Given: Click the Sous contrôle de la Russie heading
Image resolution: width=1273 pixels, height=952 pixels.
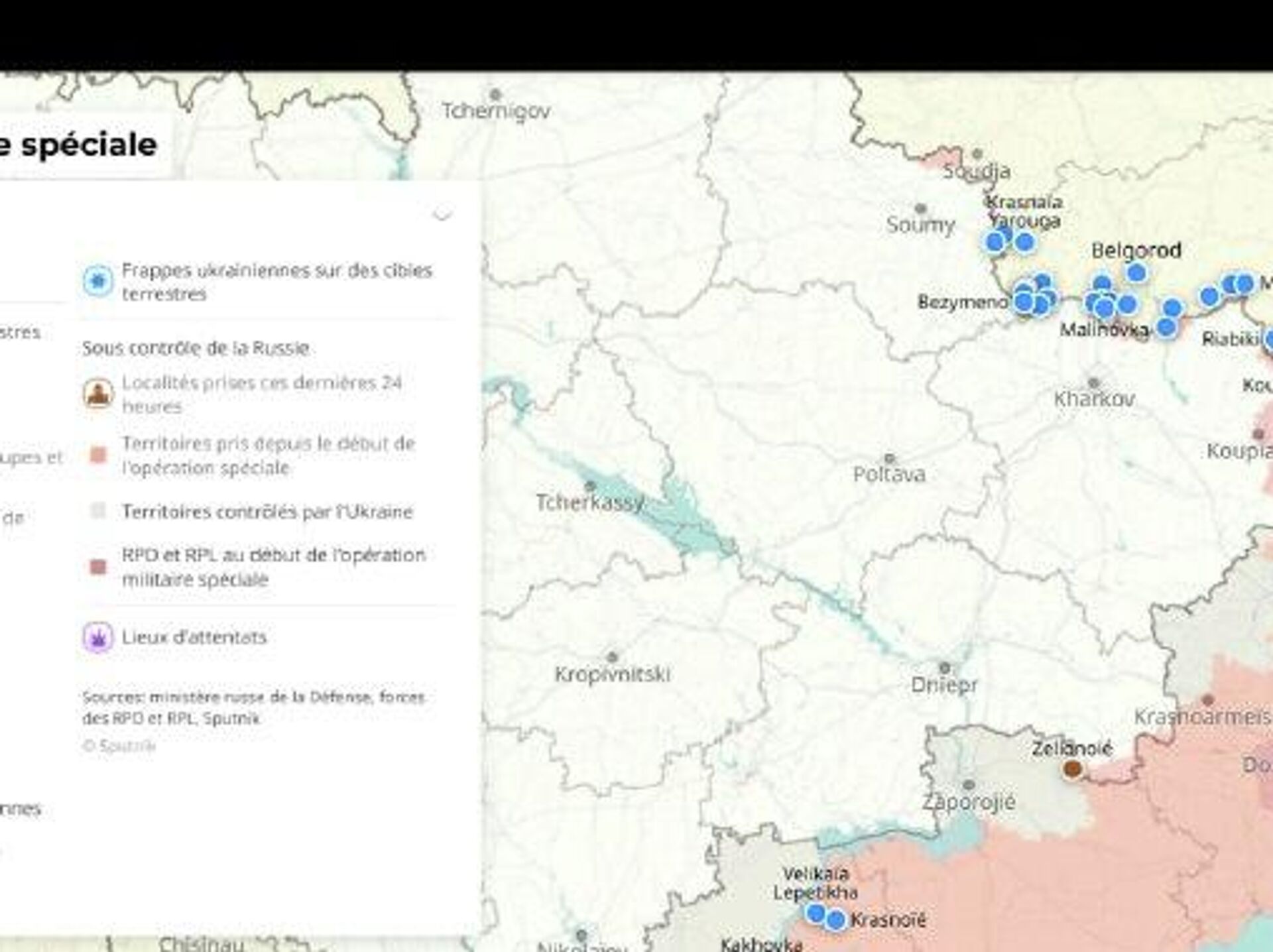Looking at the screenshot, I should coord(196,348).
